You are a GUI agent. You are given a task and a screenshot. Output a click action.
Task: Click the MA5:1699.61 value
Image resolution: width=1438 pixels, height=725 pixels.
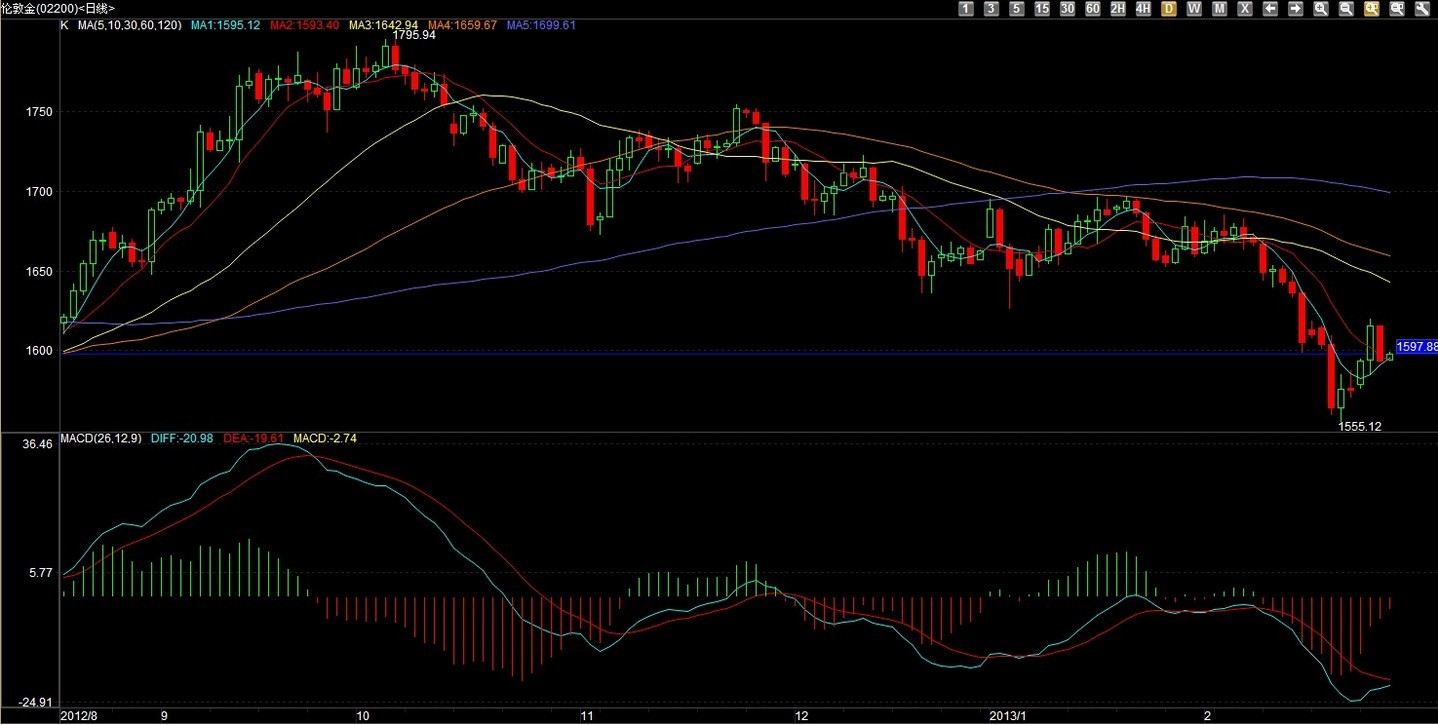click(x=541, y=24)
